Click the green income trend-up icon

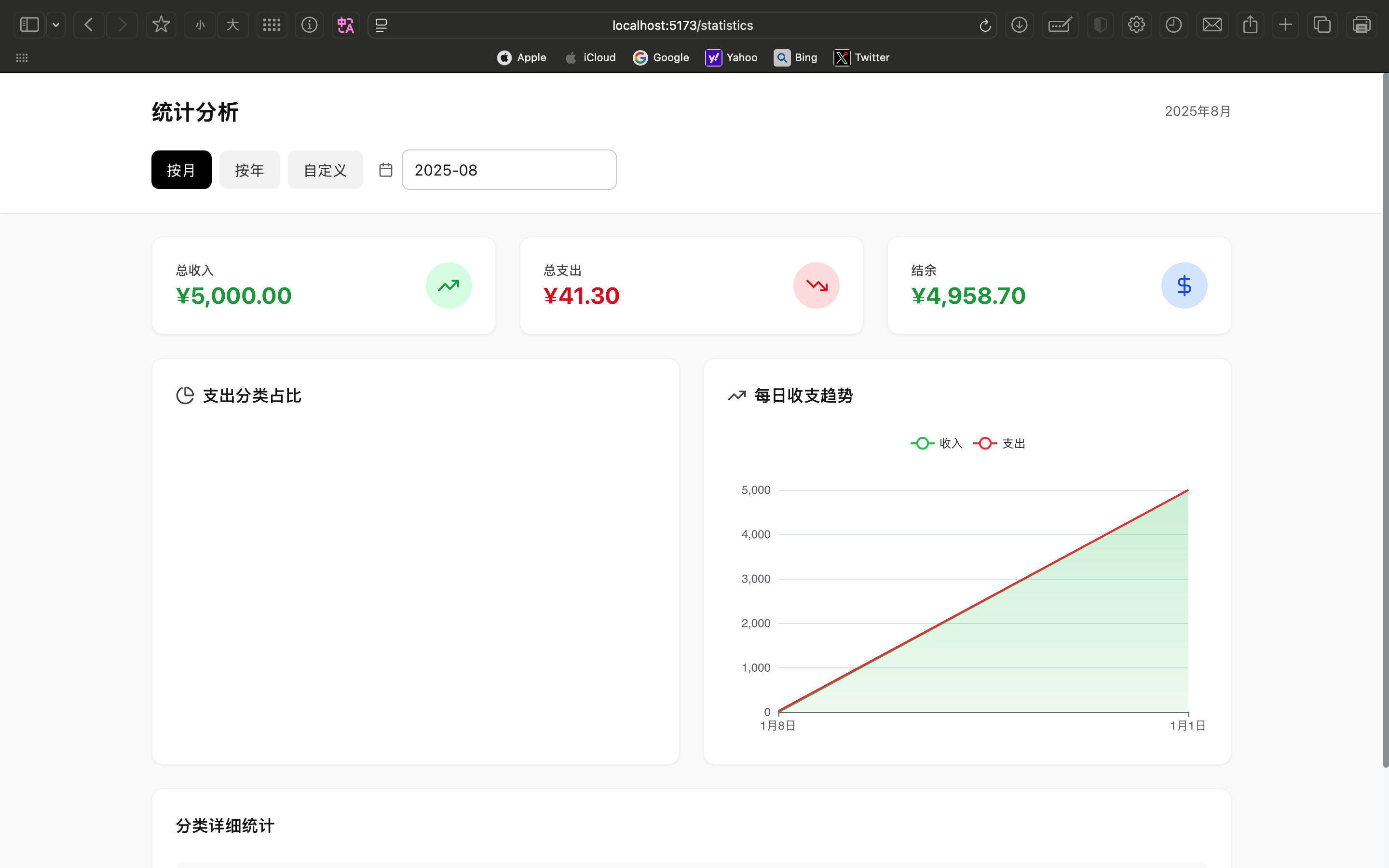coord(449,285)
